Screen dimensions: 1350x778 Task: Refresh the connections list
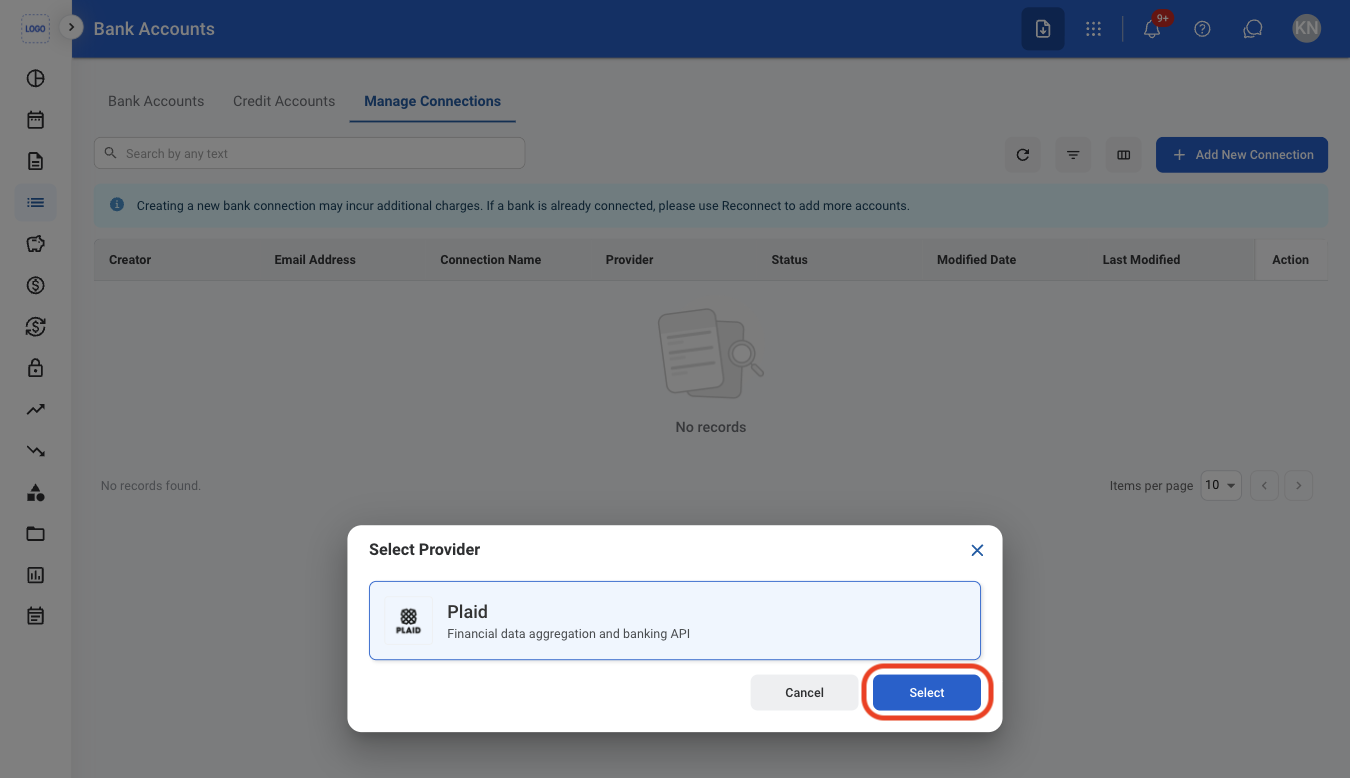(1022, 155)
